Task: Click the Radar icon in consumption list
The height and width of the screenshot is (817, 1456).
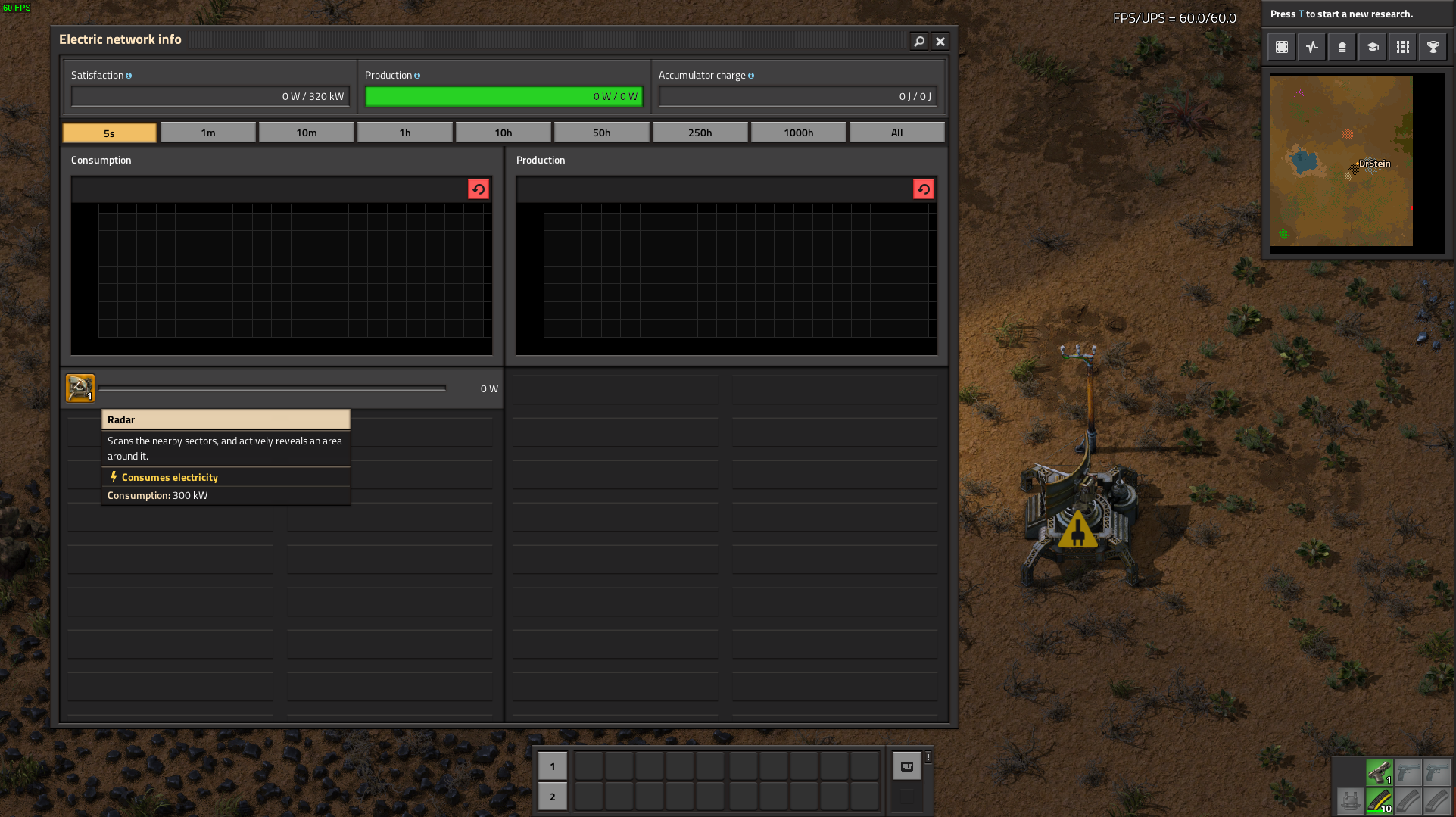Action: pyautogui.click(x=80, y=388)
